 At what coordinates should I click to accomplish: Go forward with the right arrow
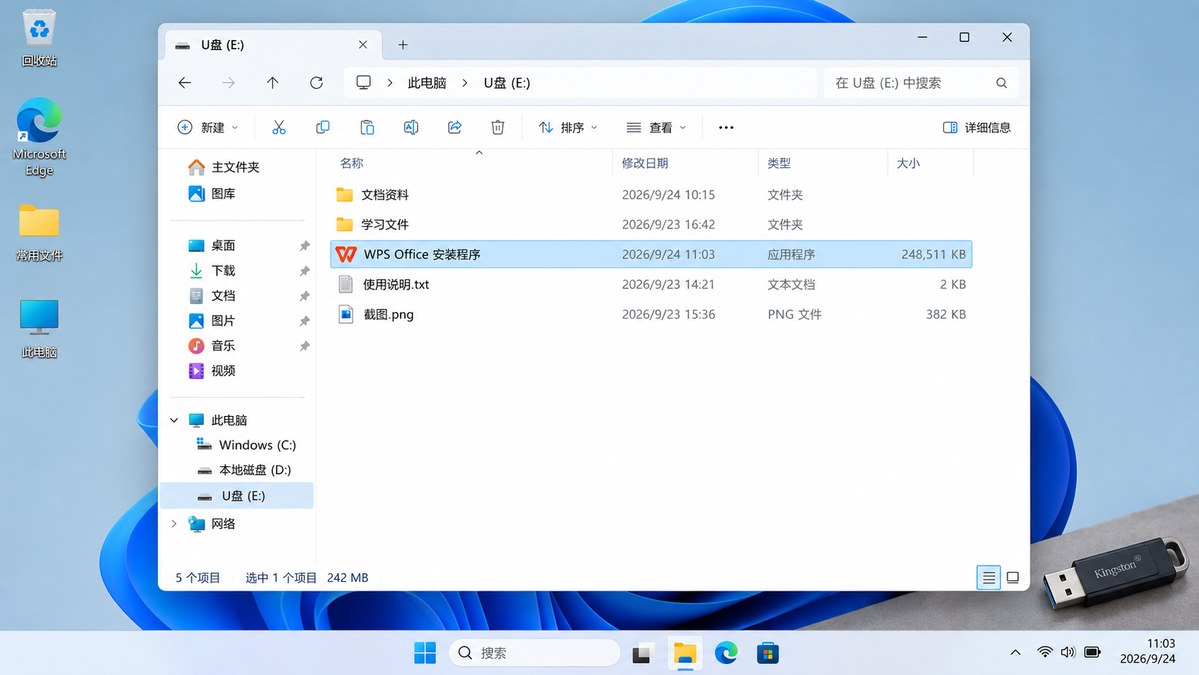228,83
